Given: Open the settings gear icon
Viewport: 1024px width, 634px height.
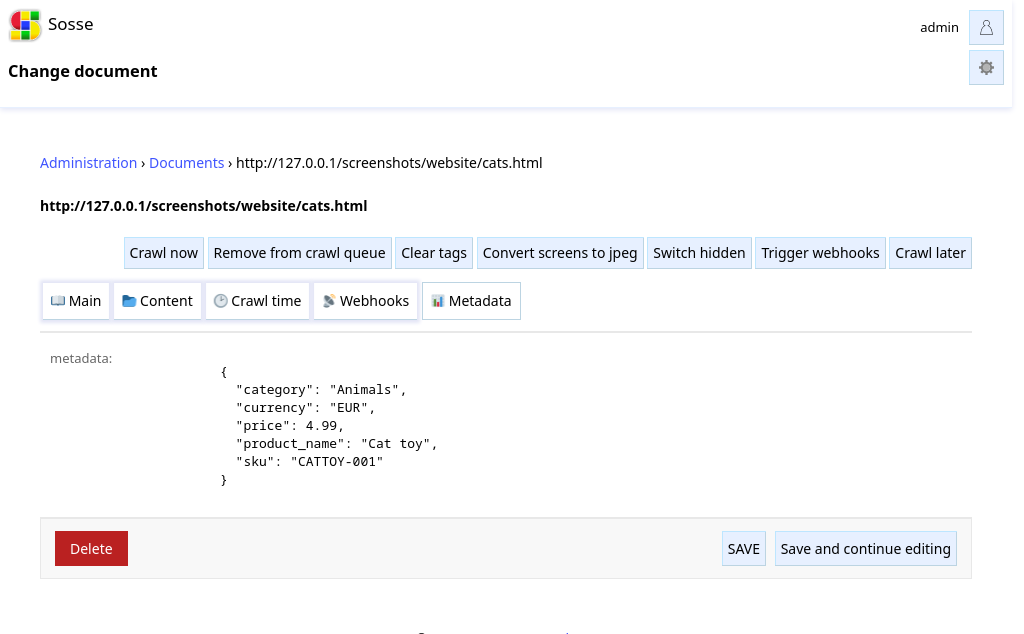Looking at the screenshot, I should pyautogui.click(x=986, y=67).
